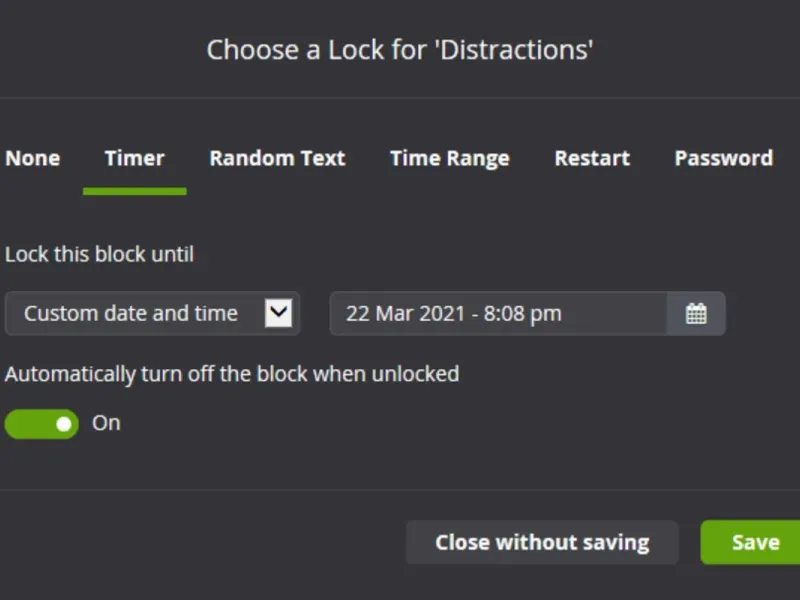800x600 pixels.
Task: Click the '22 Mar 2021 - 8:08 pm' field
Action: pyautogui.click(x=498, y=314)
